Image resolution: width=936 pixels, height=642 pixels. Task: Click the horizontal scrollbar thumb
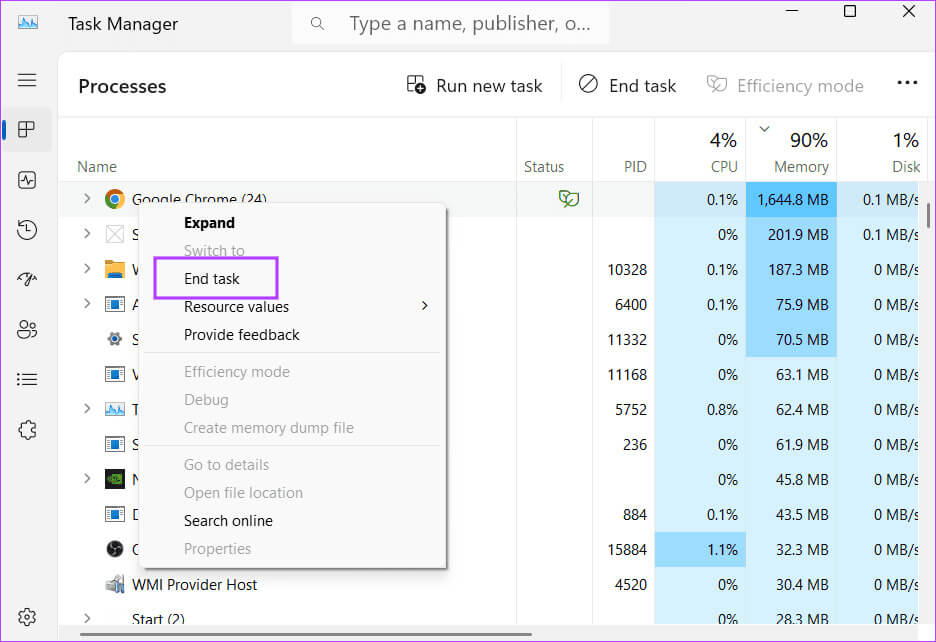(306, 634)
